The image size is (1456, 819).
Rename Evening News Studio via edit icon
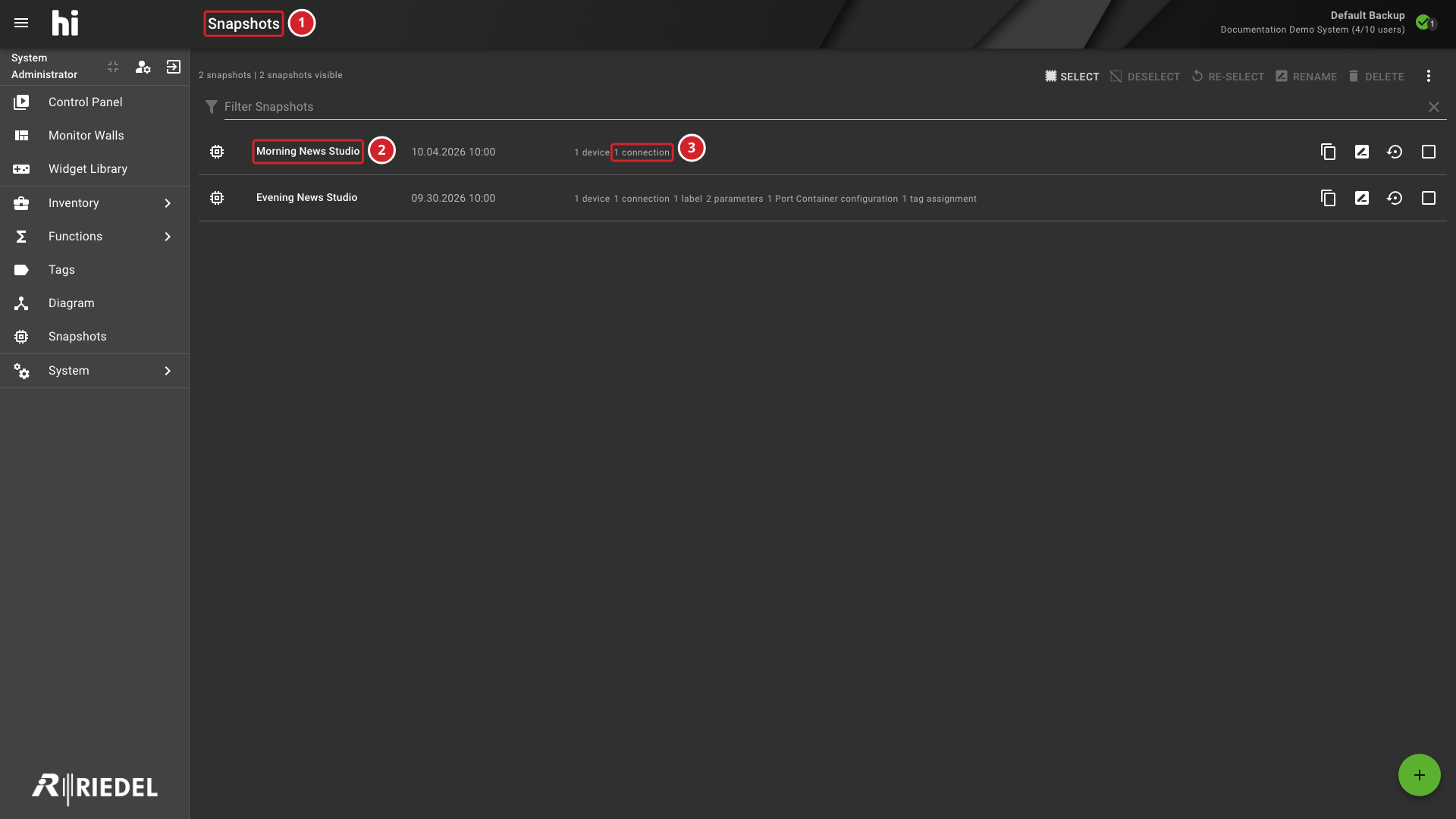click(x=1362, y=198)
